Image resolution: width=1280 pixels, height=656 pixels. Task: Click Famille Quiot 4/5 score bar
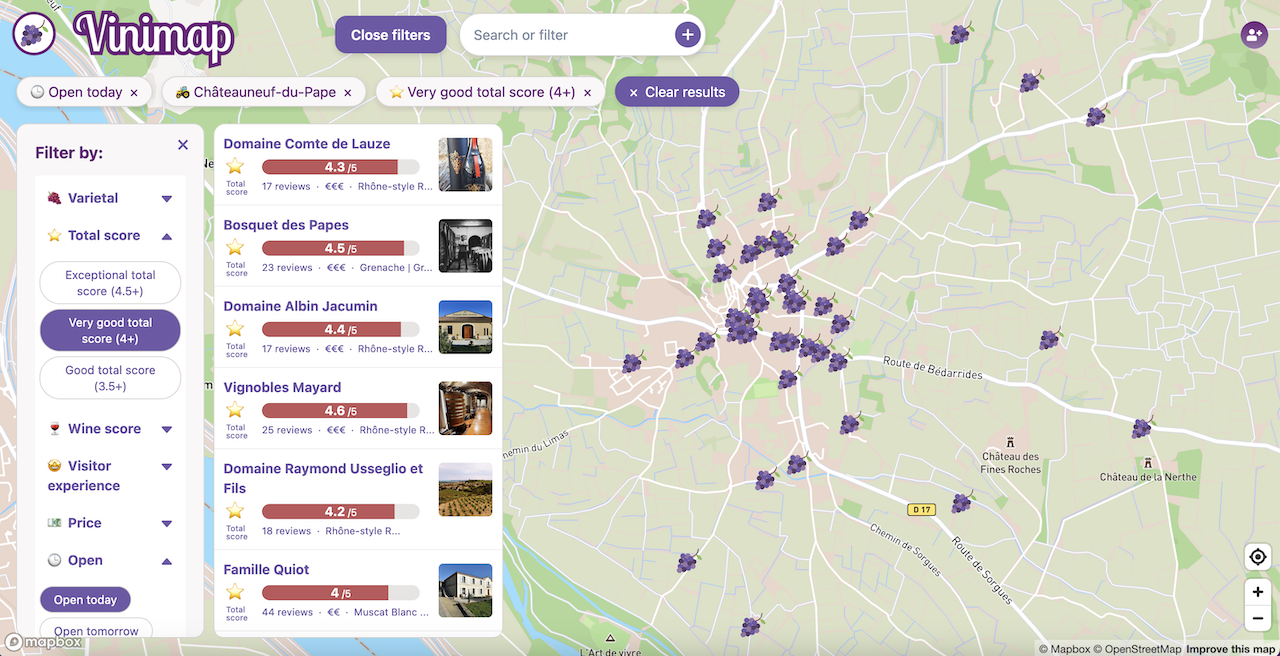point(340,593)
